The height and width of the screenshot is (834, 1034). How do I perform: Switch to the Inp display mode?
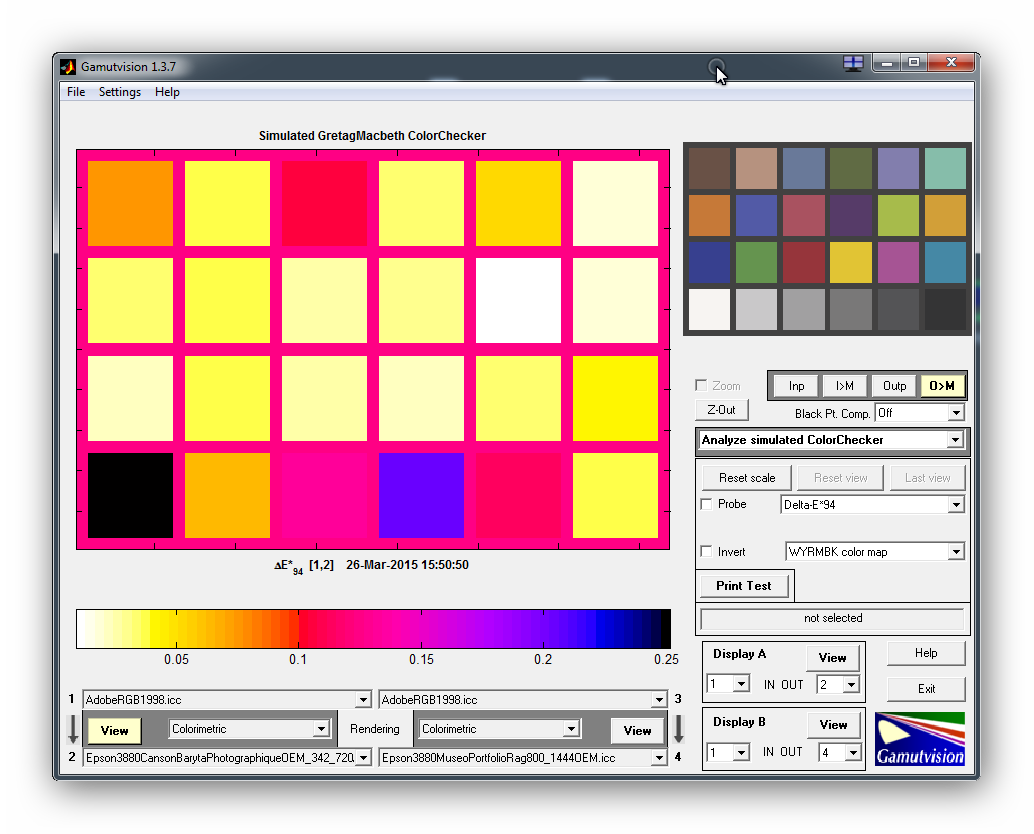tap(796, 386)
